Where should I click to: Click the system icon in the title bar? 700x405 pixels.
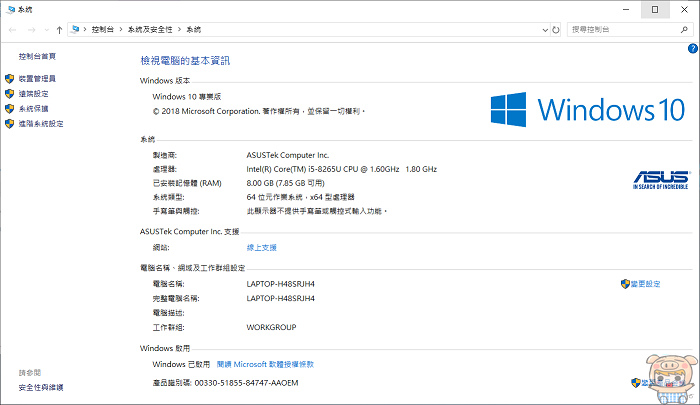9,9
